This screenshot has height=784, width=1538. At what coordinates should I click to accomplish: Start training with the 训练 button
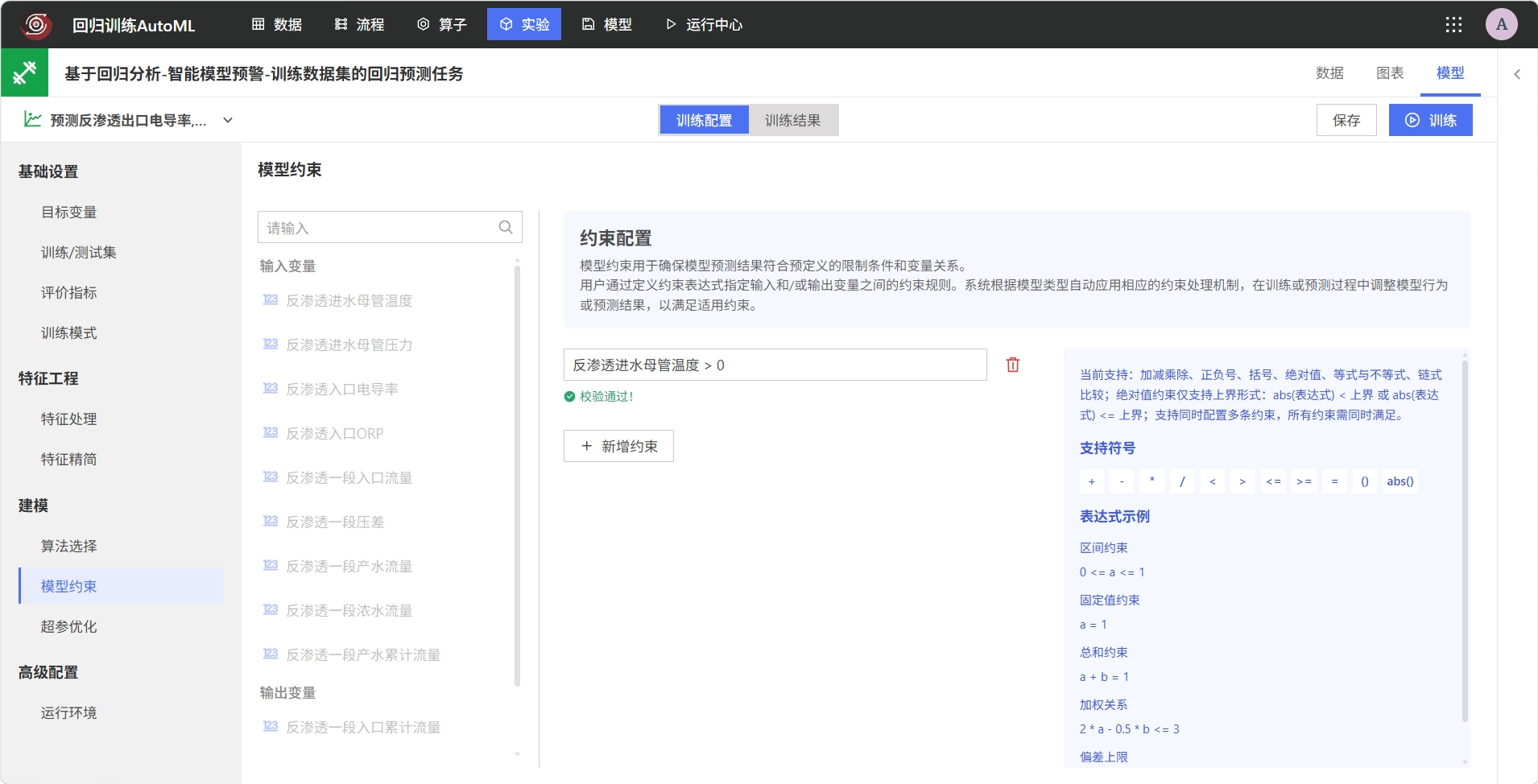coord(1431,120)
